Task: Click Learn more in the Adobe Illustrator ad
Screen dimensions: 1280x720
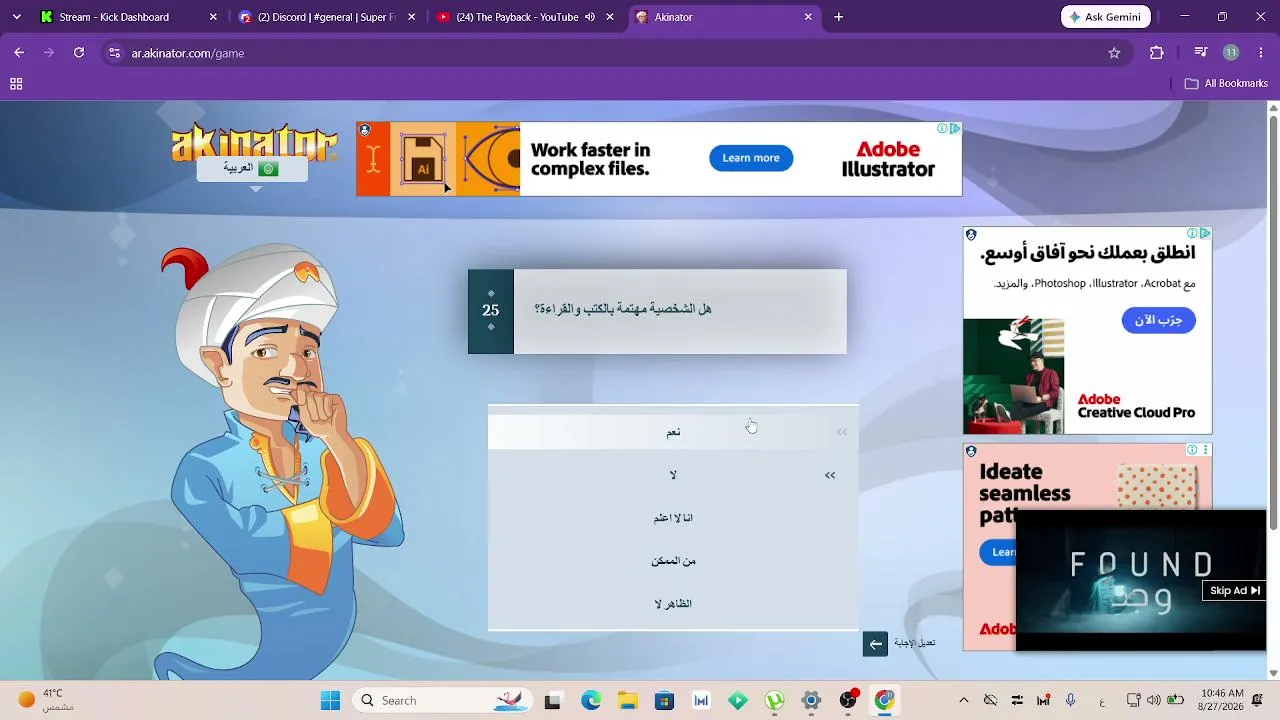Action: coord(751,158)
